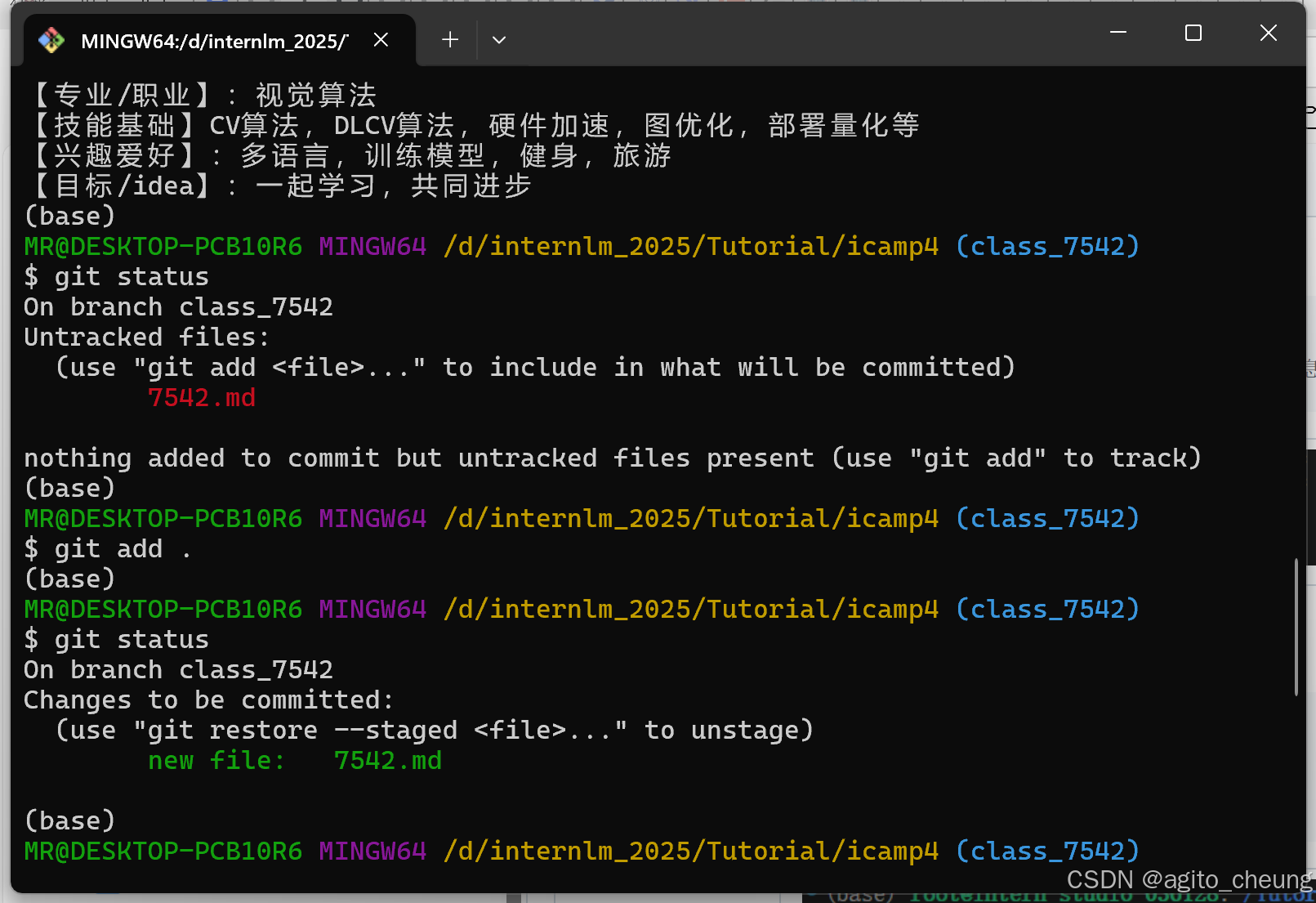This screenshot has width=1316, height=903.
Task: Click the Changes to be committed heading
Action: 208,700
